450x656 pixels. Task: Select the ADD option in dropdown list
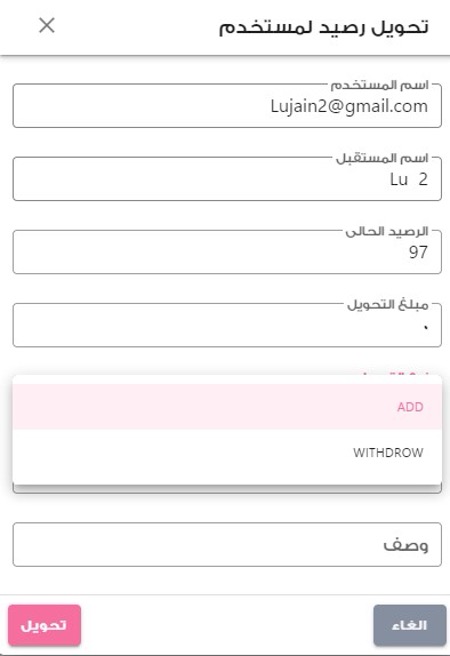tap(227, 407)
